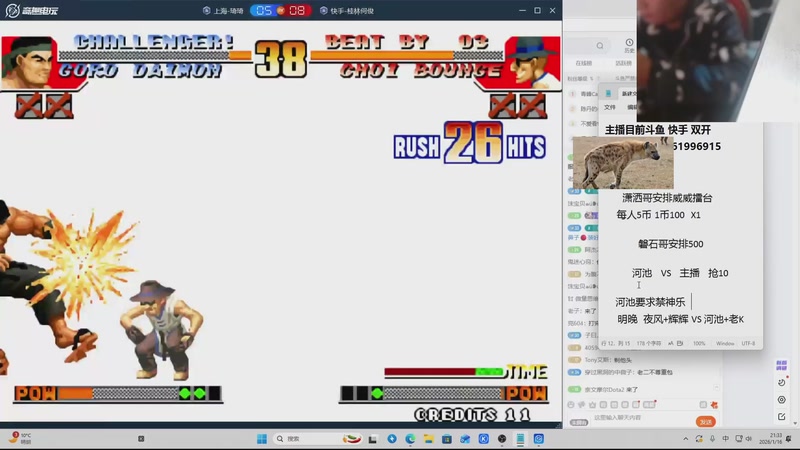Expand the system tray hidden icons chevron

coord(686,439)
